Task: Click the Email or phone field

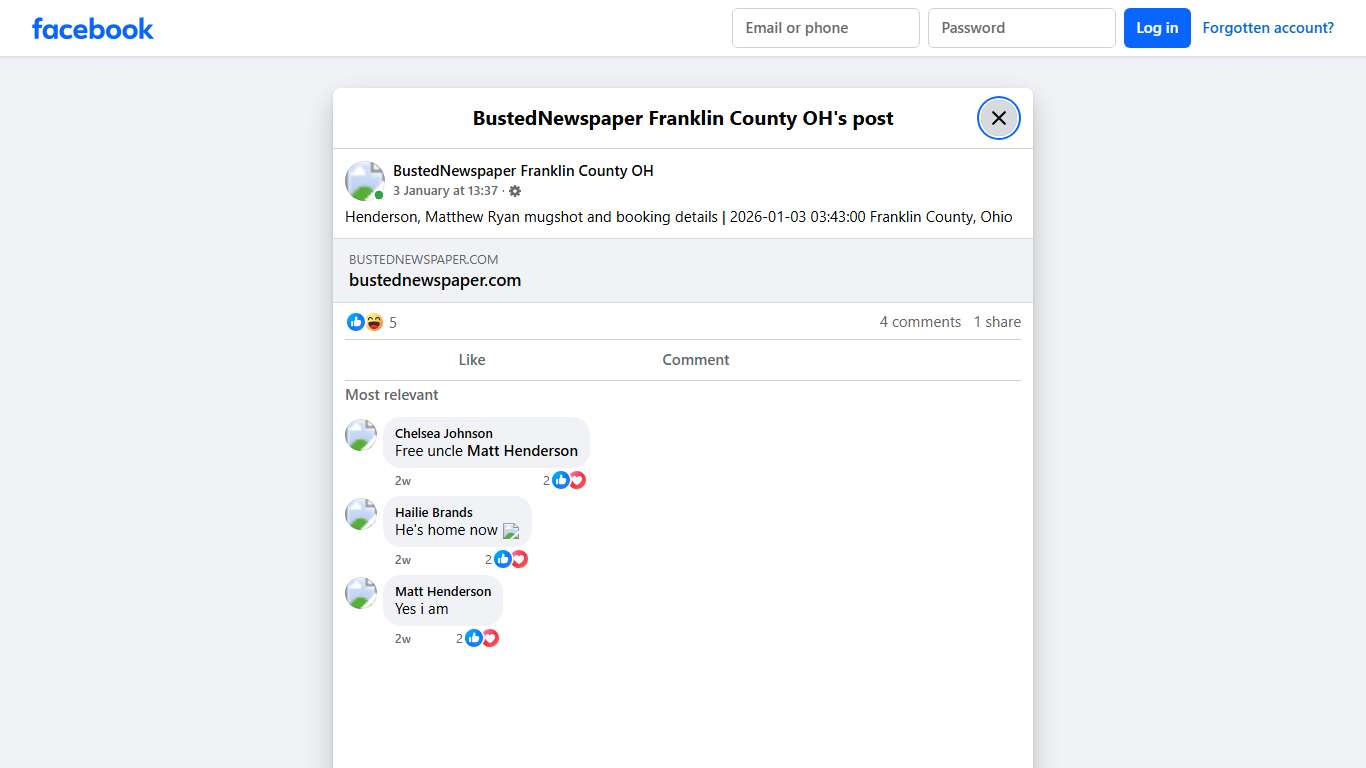Action: [825, 28]
